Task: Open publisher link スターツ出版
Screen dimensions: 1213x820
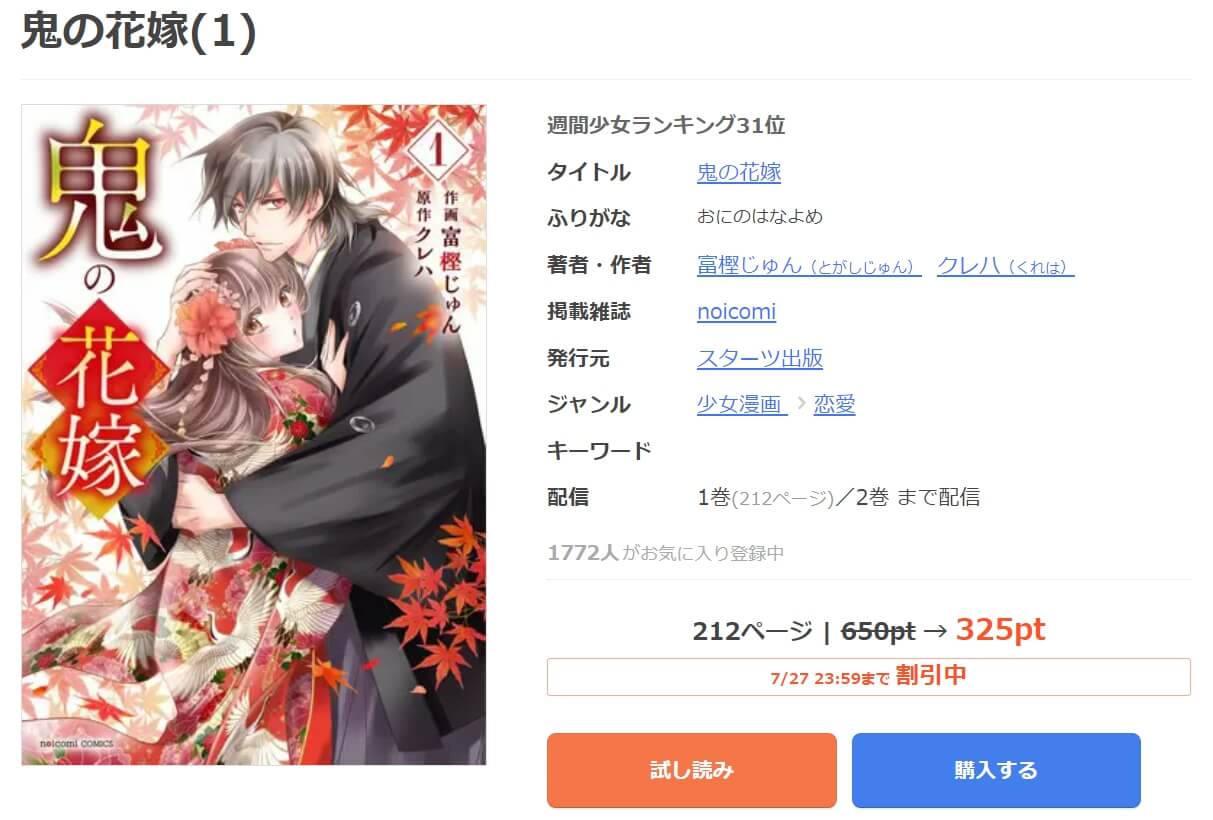Action: (760, 358)
